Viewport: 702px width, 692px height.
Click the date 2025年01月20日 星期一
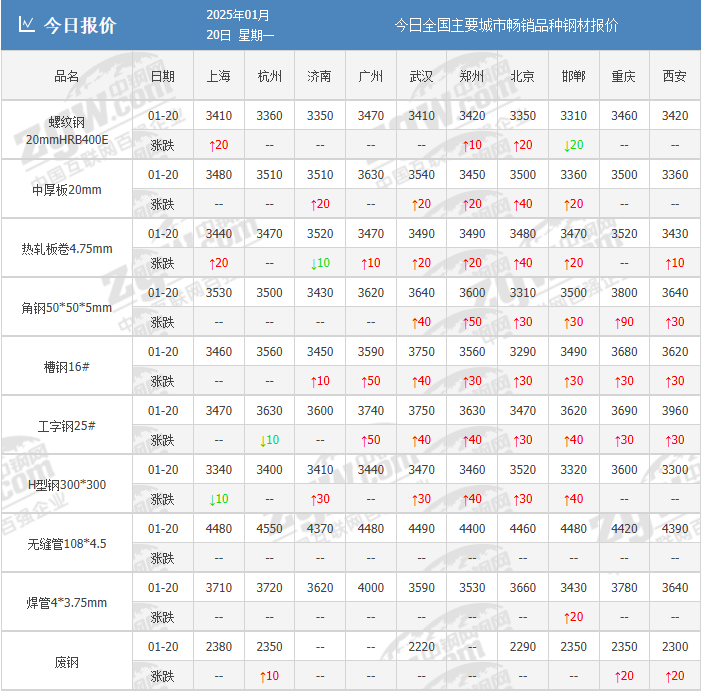coord(240,25)
